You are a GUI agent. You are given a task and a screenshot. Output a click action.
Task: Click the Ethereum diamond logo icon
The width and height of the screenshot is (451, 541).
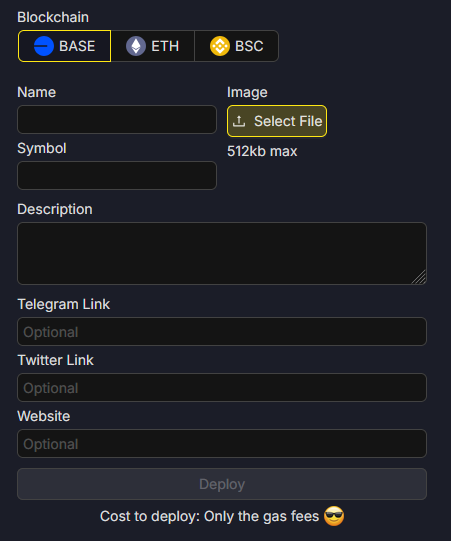pos(136,46)
